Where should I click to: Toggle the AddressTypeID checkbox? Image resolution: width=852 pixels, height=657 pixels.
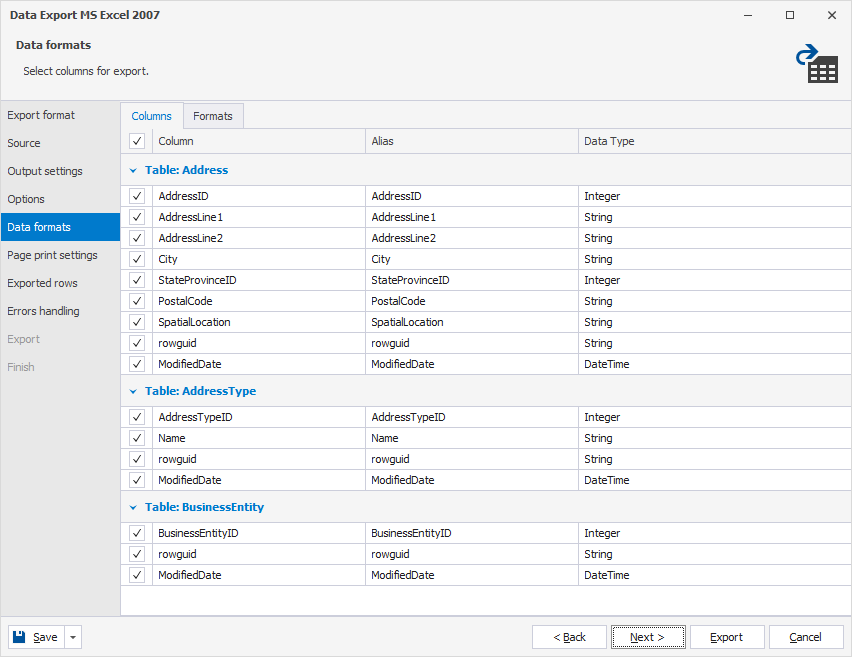click(x=137, y=417)
